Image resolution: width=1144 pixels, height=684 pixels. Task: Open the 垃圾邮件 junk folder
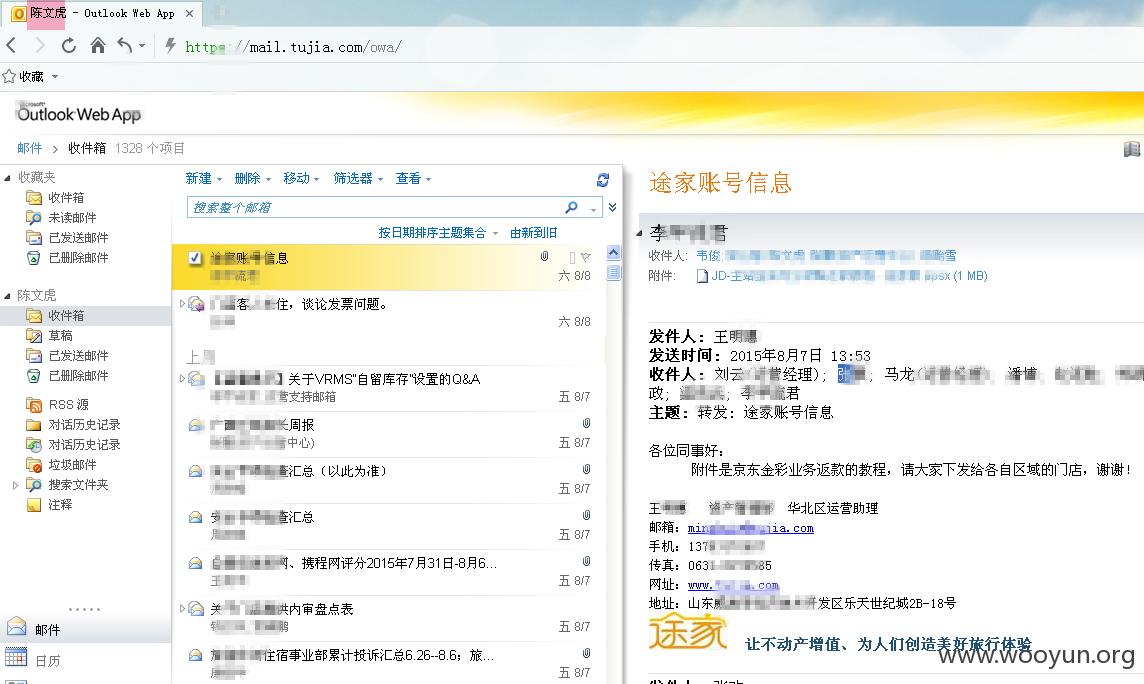point(72,465)
